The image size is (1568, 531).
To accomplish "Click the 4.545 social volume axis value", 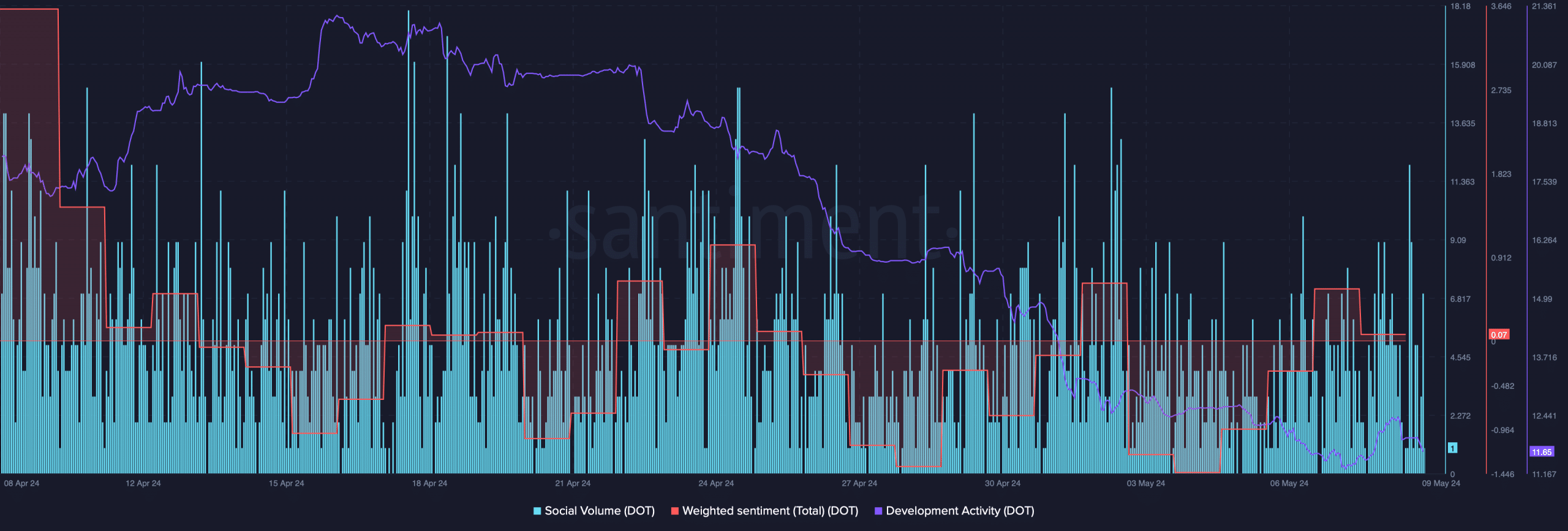I will coord(1460,357).
